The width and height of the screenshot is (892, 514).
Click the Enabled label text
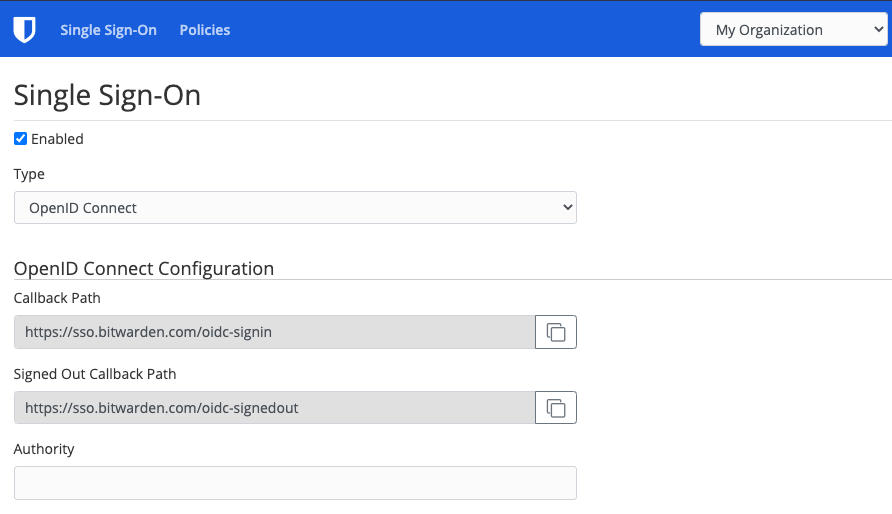pyautogui.click(x=57, y=139)
